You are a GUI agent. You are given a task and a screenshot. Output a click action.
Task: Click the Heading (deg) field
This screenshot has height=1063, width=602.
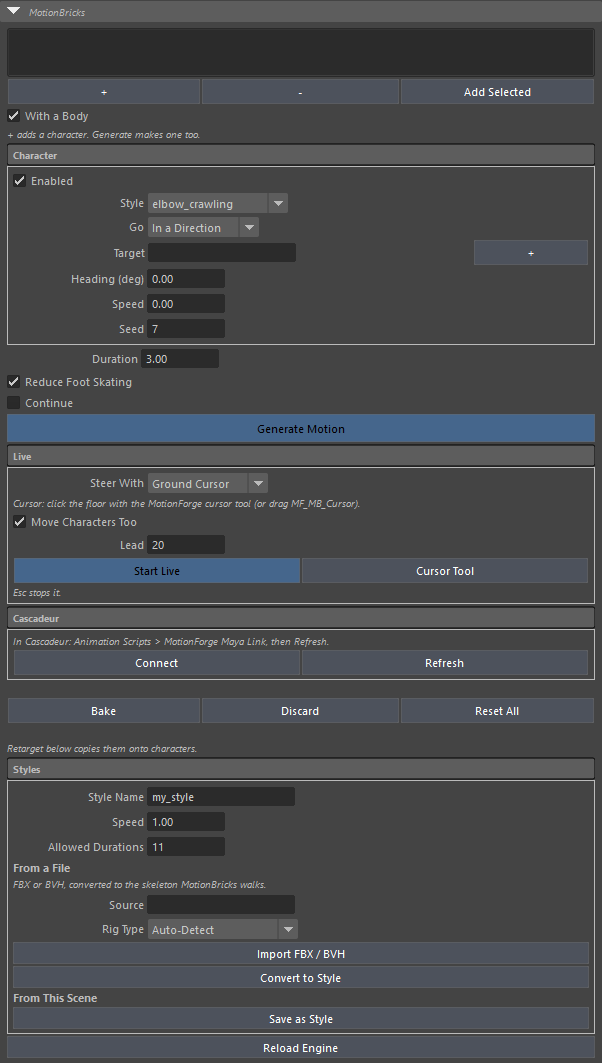click(186, 279)
